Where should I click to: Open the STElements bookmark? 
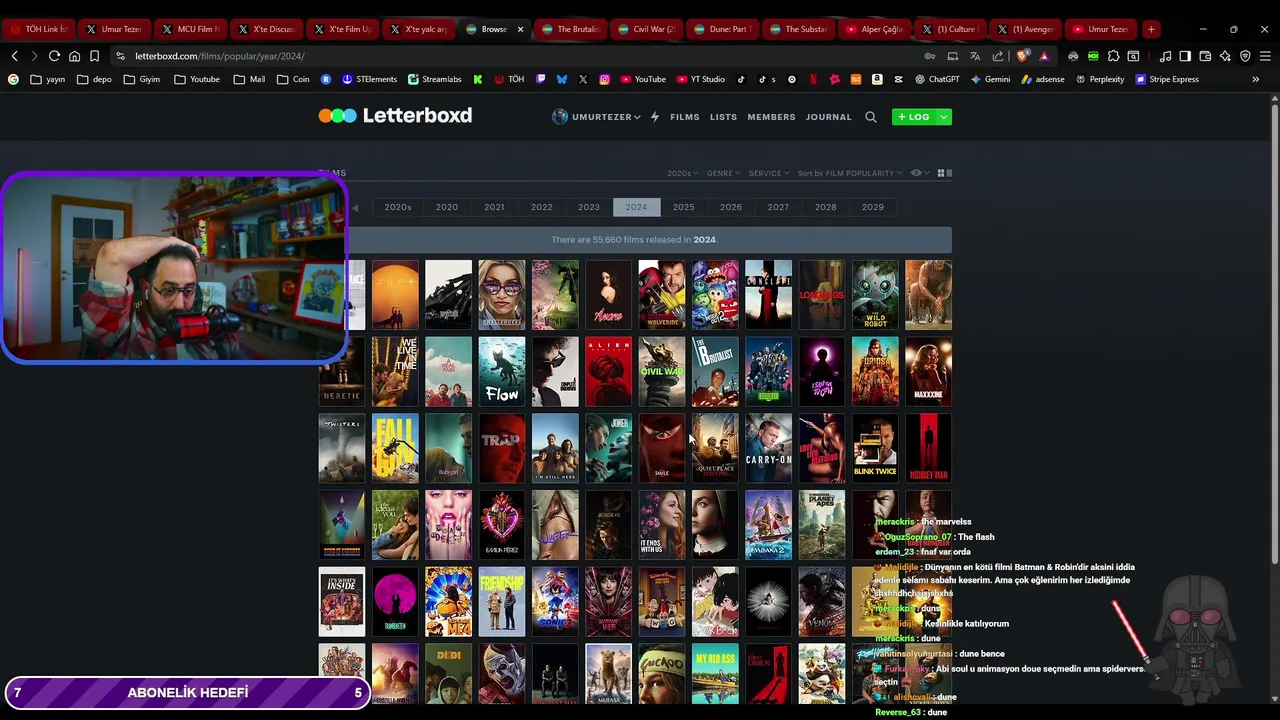[x=369, y=79]
